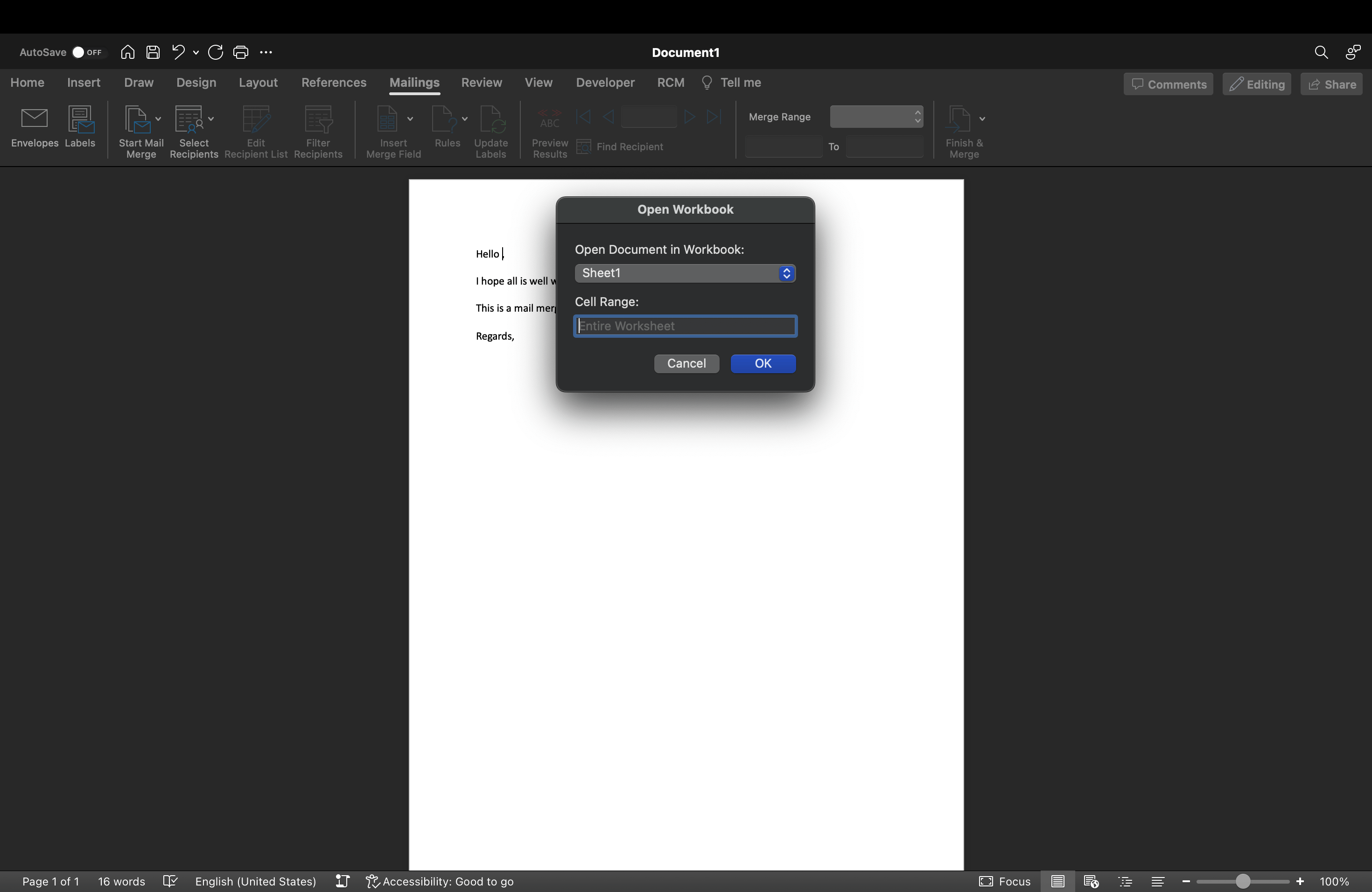This screenshot has height=892, width=1372.
Task: Click the Print icon in toolbar
Action: 240,52
